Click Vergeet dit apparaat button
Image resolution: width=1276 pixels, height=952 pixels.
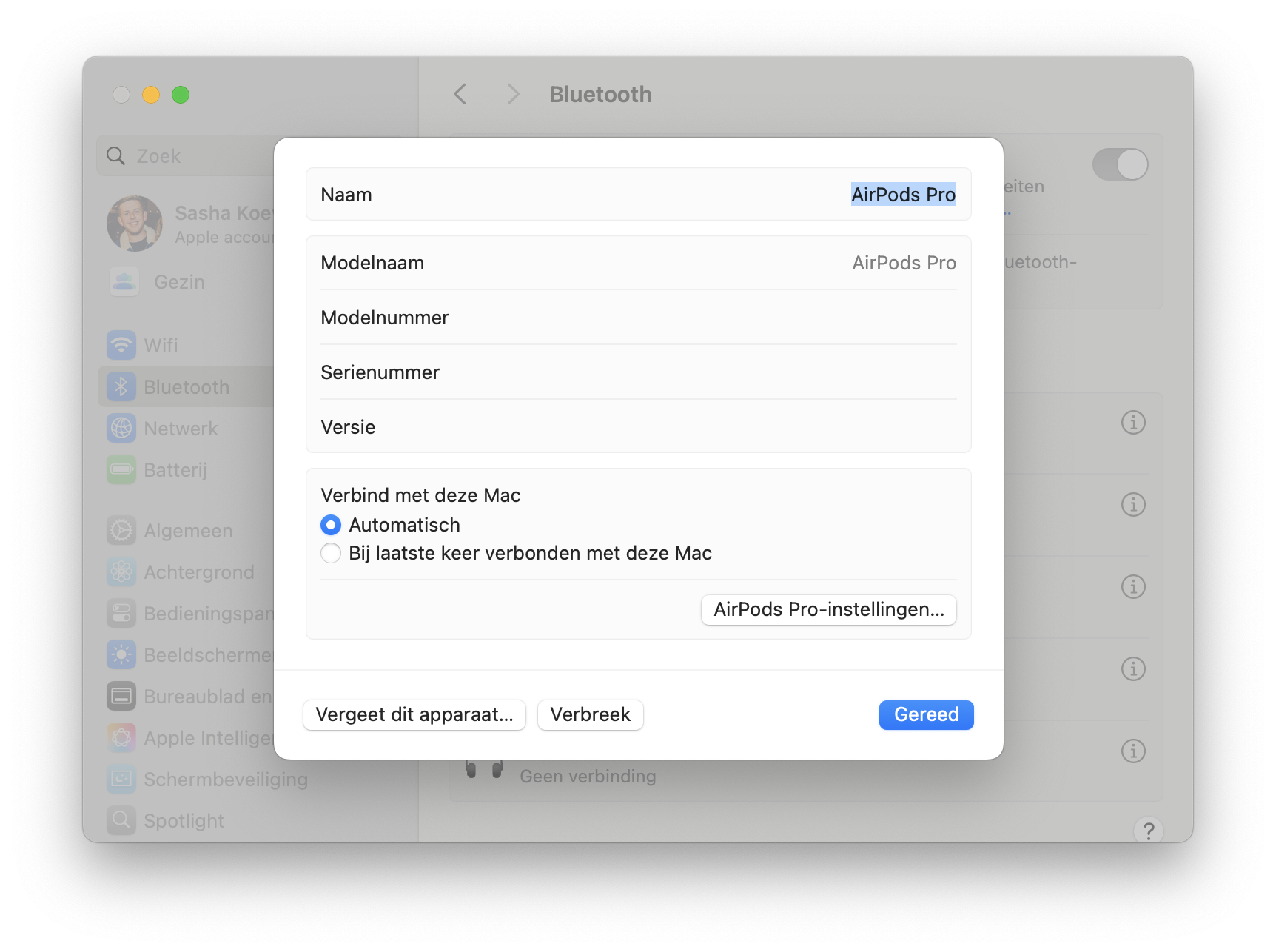point(414,714)
